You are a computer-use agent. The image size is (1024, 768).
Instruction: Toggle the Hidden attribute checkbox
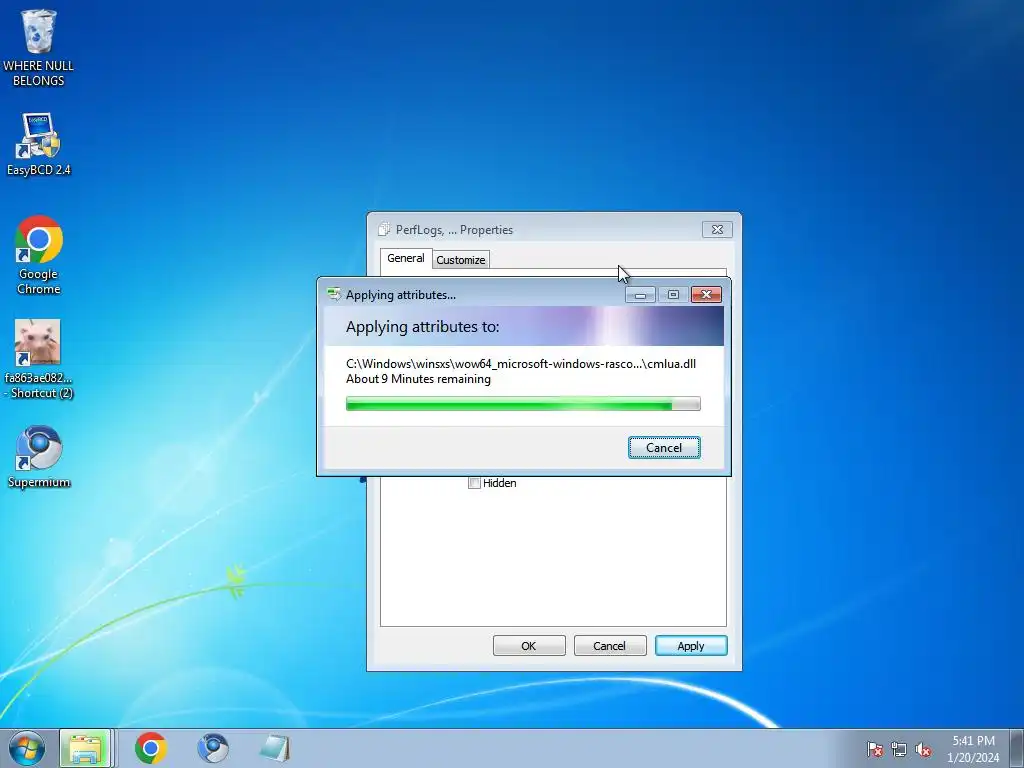pos(475,483)
